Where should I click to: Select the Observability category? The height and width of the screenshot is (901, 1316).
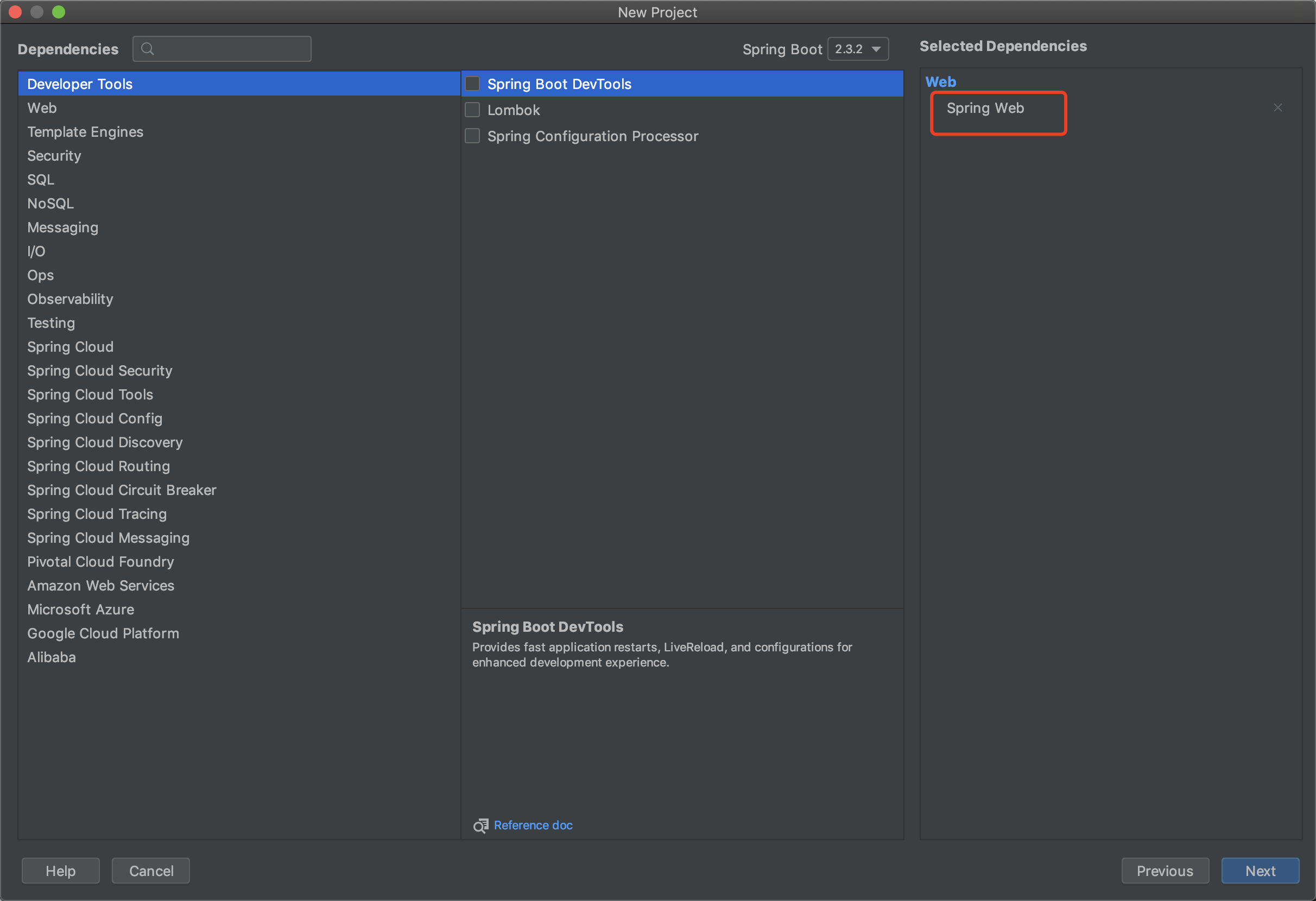239,299
